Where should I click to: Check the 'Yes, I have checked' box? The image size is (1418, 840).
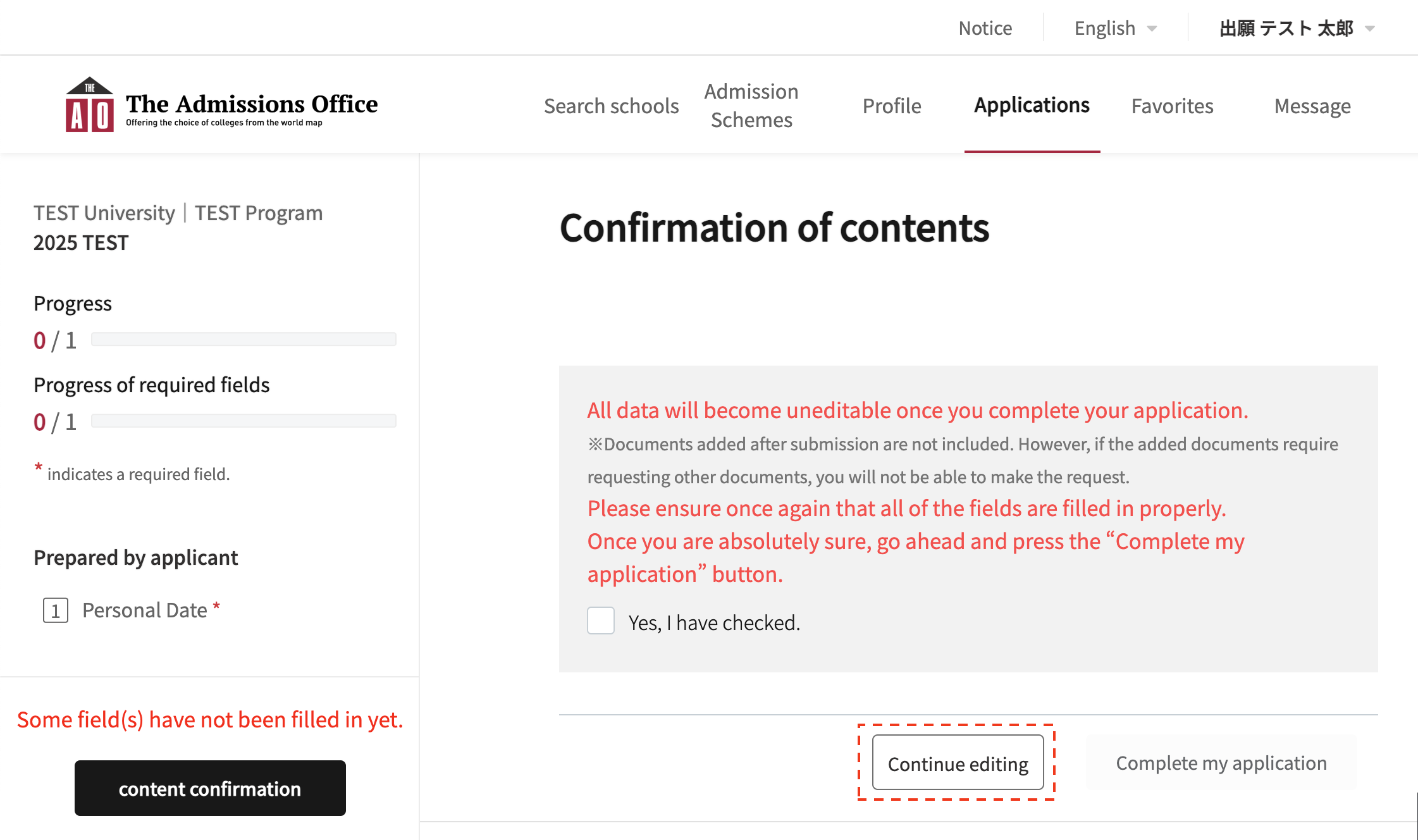pyautogui.click(x=600, y=621)
